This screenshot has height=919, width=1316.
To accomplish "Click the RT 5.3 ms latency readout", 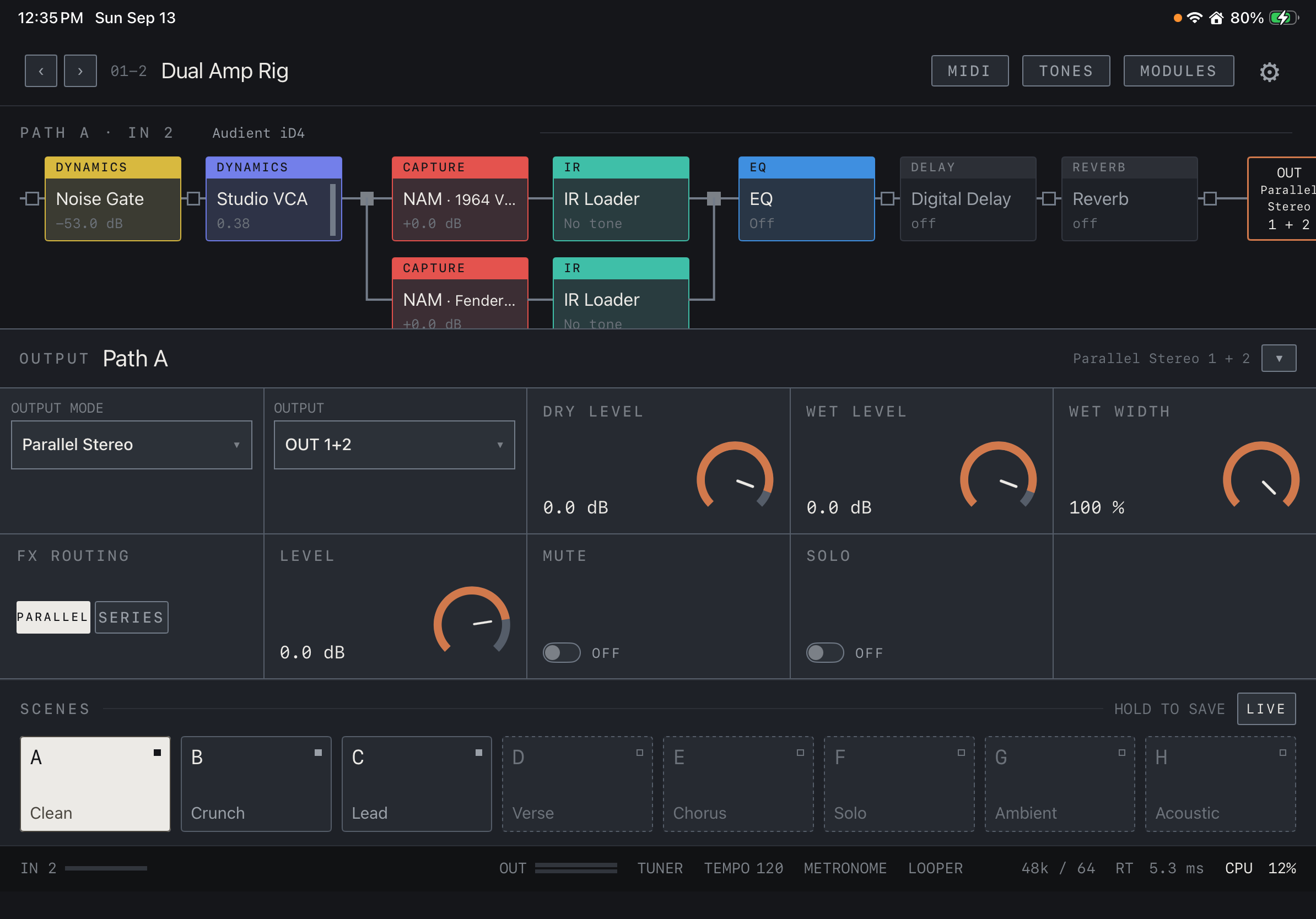I will pos(1159,868).
